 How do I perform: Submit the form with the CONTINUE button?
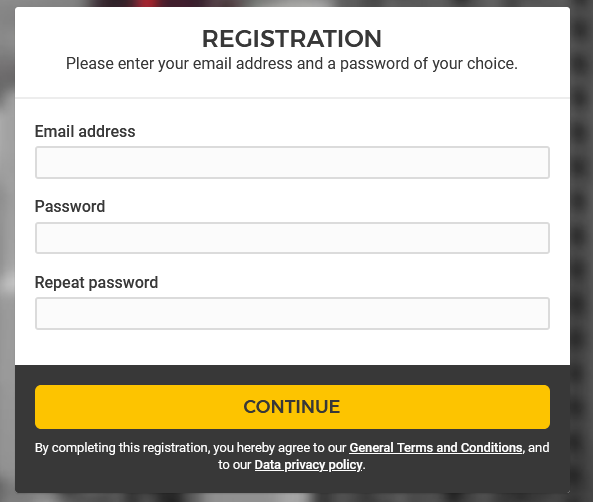292,407
